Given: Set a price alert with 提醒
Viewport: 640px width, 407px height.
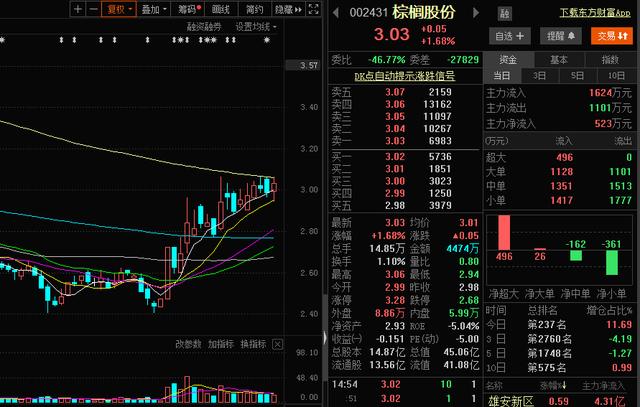Looking at the screenshot, I should (561, 36).
